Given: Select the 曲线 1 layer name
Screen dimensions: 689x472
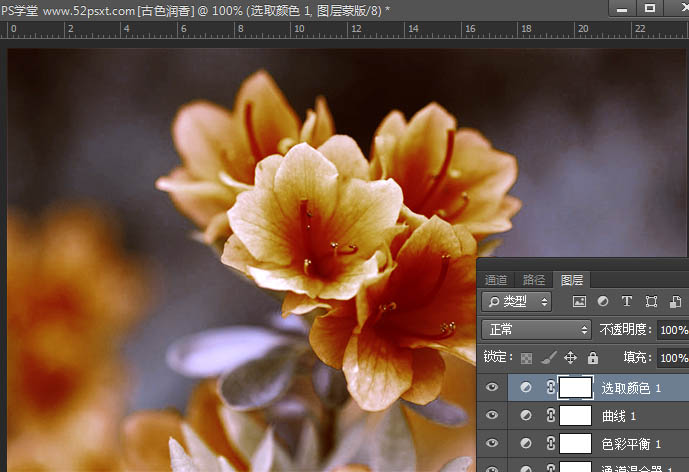Looking at the screenshot, I should coord(619,416).
